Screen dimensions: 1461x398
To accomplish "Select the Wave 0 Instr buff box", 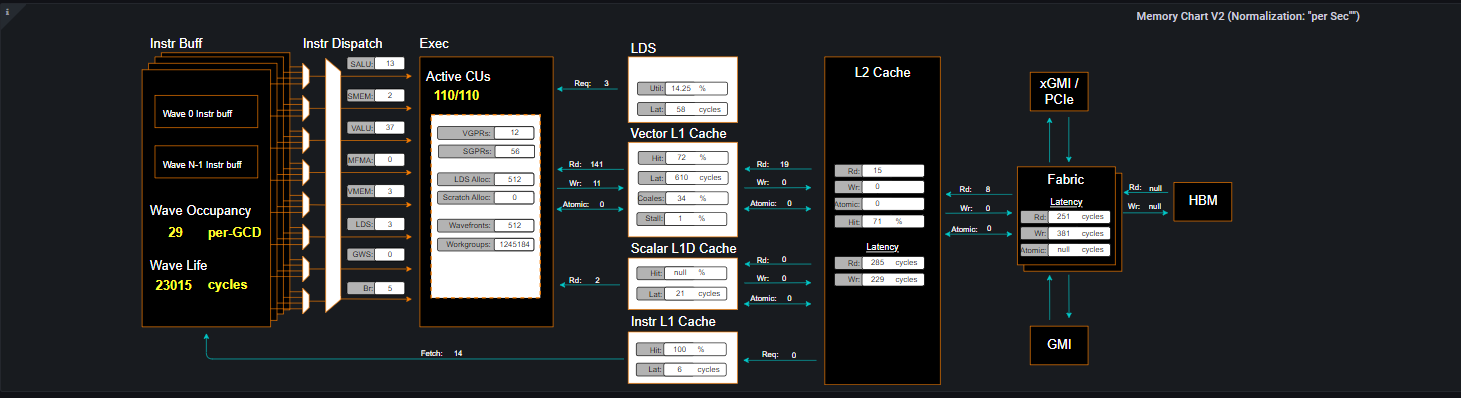I will tap(206, 113).
